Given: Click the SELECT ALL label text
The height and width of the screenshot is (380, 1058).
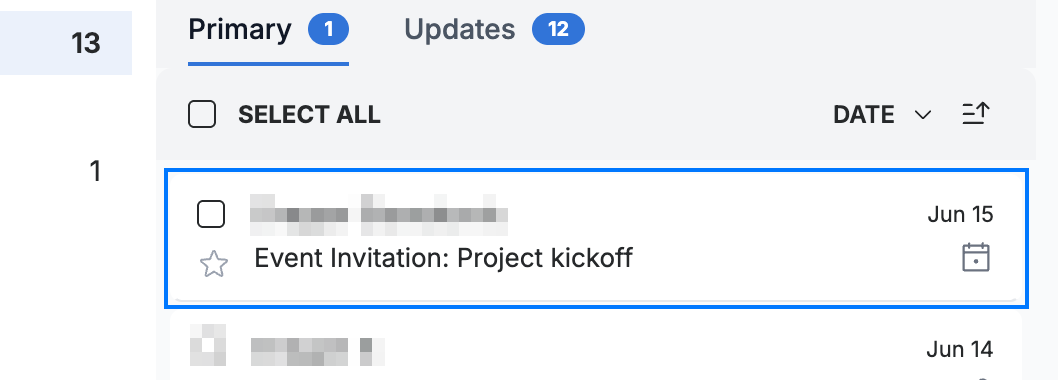Looking at the screenshot, I should (x=309, y=115).
